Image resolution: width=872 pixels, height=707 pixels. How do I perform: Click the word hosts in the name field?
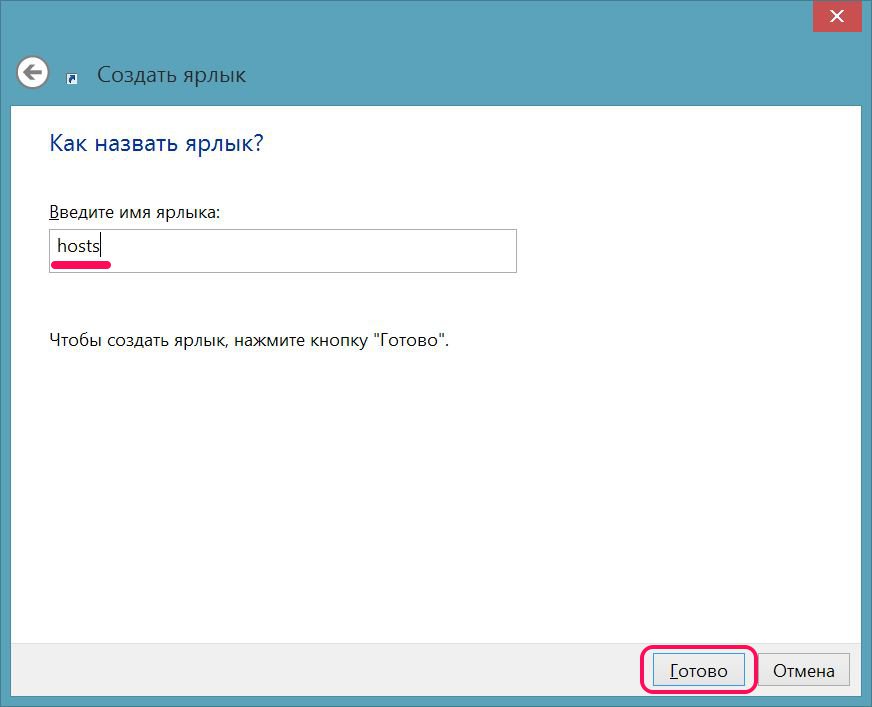click(77, 246)
